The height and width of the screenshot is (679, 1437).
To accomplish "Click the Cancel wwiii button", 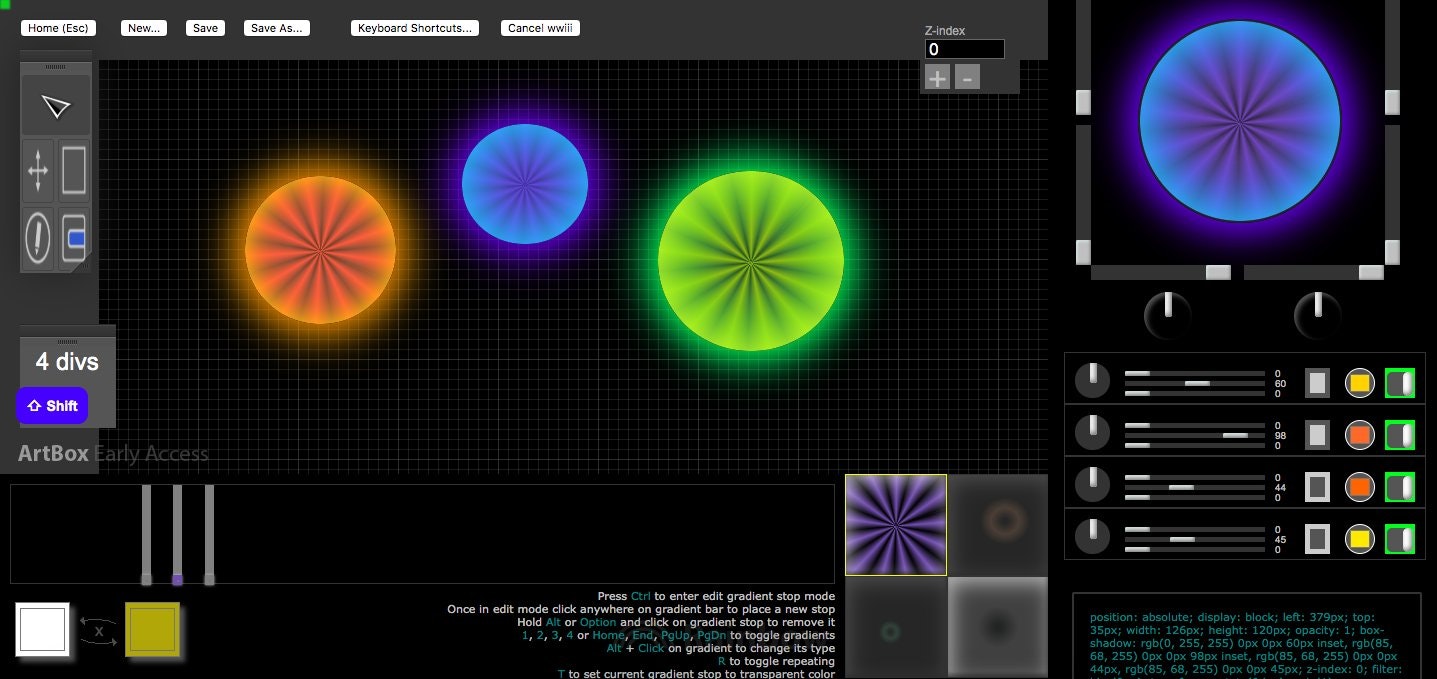I will [x=540, y=28].
